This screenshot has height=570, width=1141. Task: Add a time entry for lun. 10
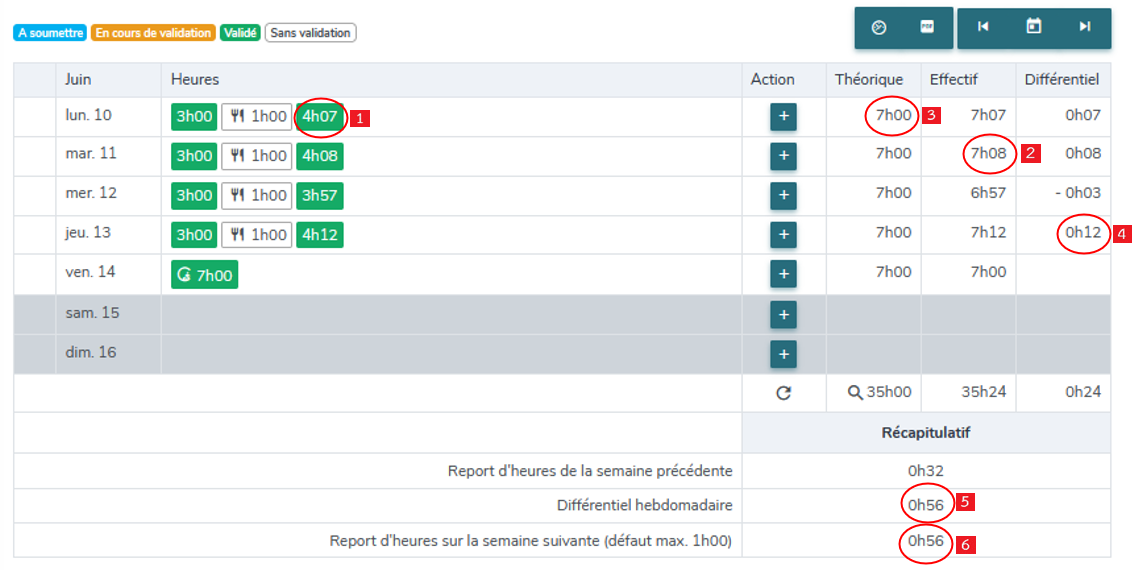[x=783, y=117]
